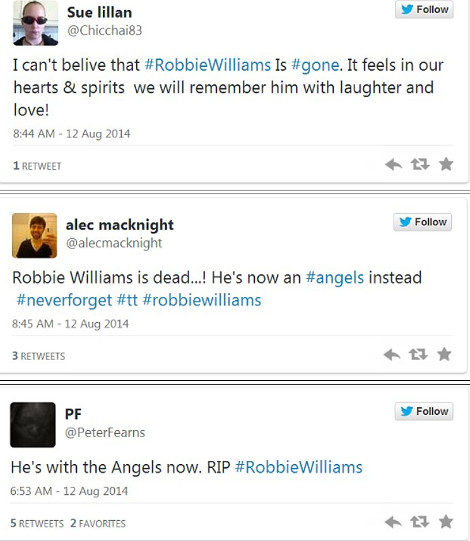Retweet Sue lillan's tweet
Image resolution: width=470 pixels, height=541 pixels.
pyautogui.click(x=420, y=164)
